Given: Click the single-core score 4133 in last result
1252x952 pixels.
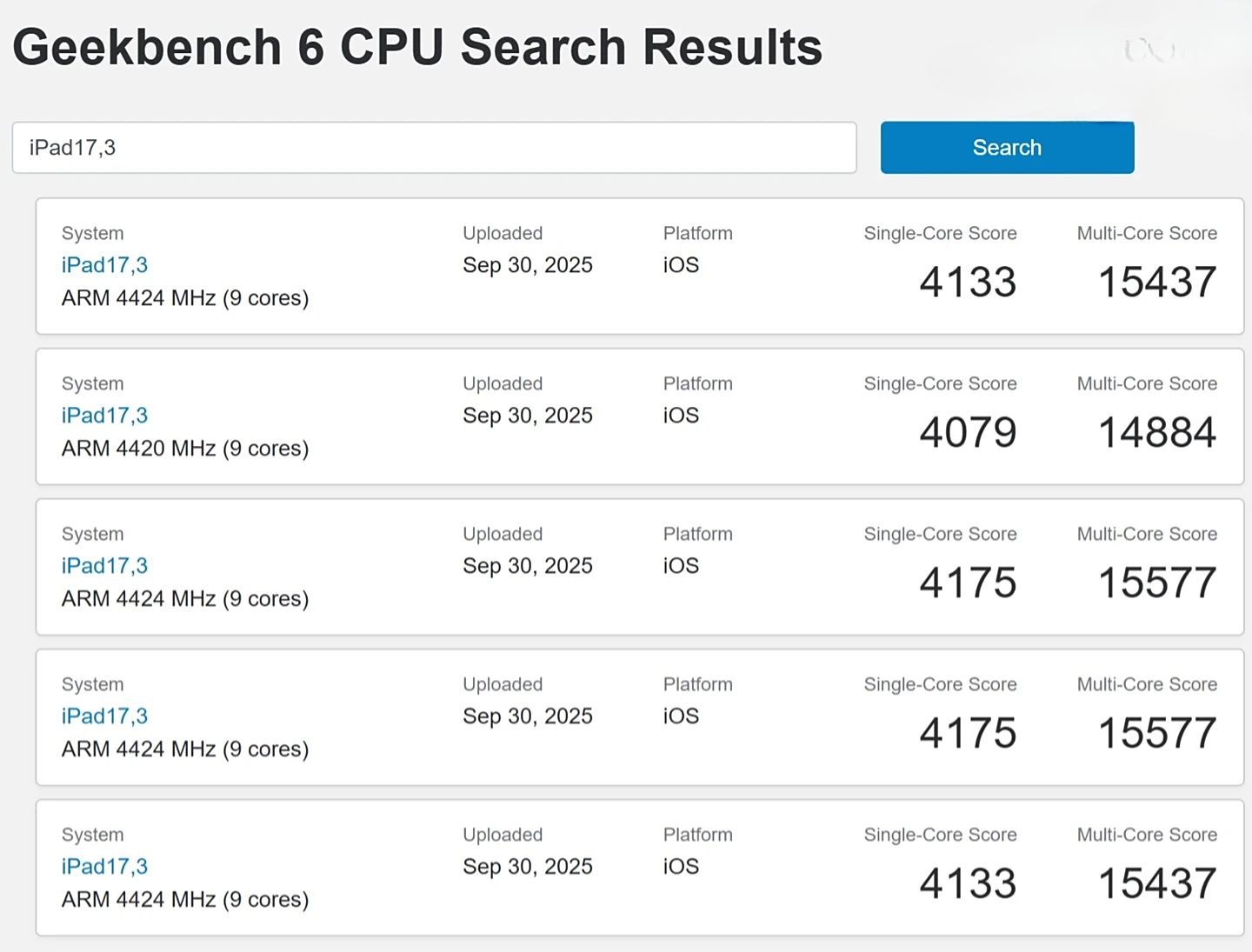Looking at the screenshot, I should pyautogui.click(x=967, y=882).
